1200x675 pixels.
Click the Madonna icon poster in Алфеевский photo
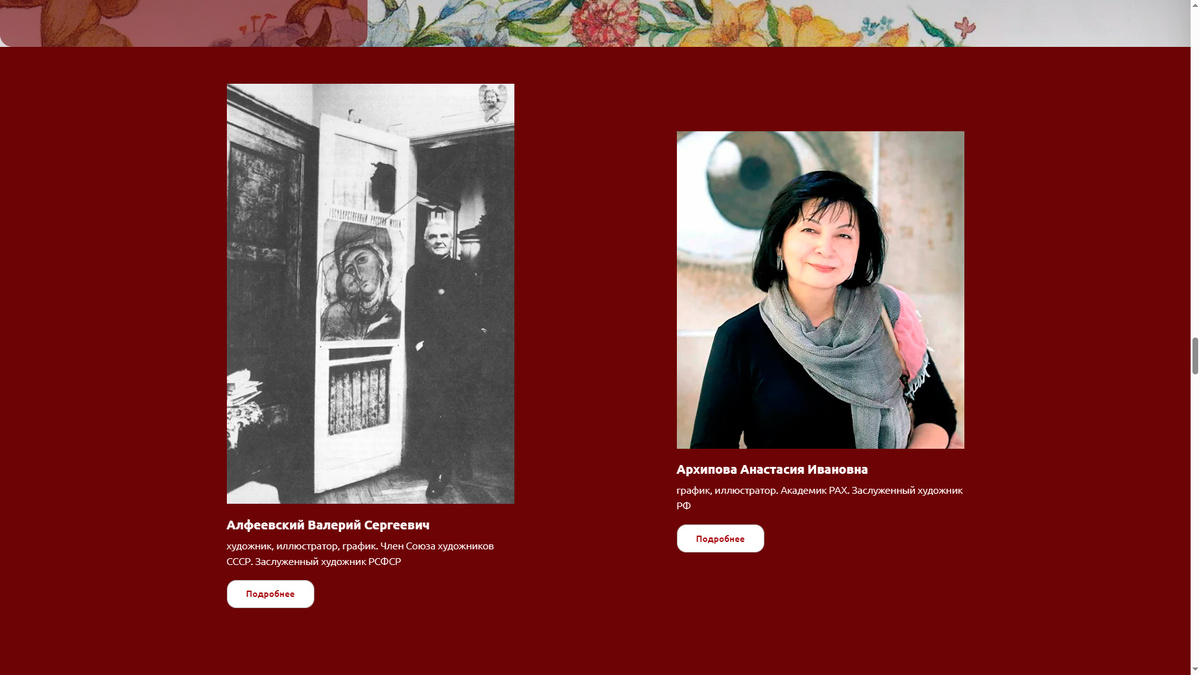(361, 279)
